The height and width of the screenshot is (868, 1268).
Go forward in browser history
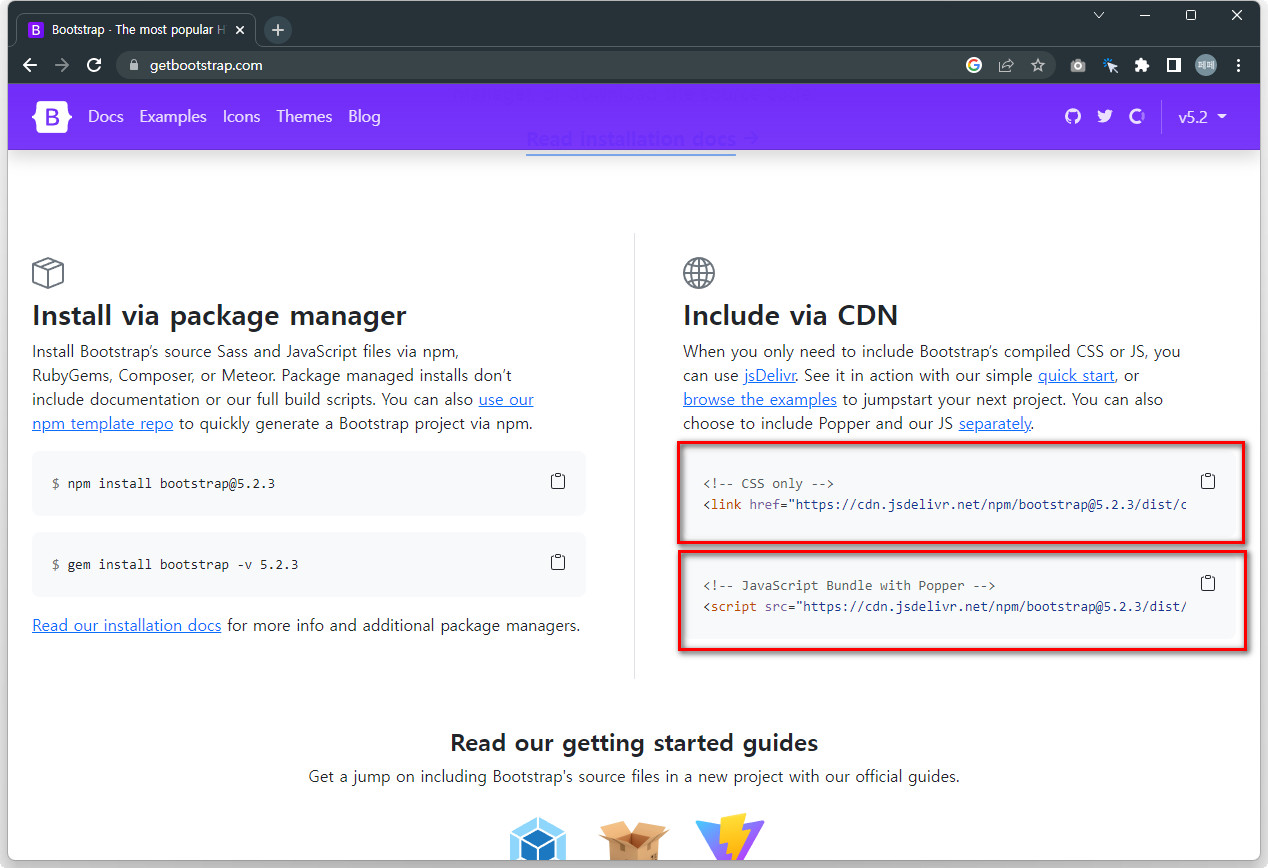point(62,65)
